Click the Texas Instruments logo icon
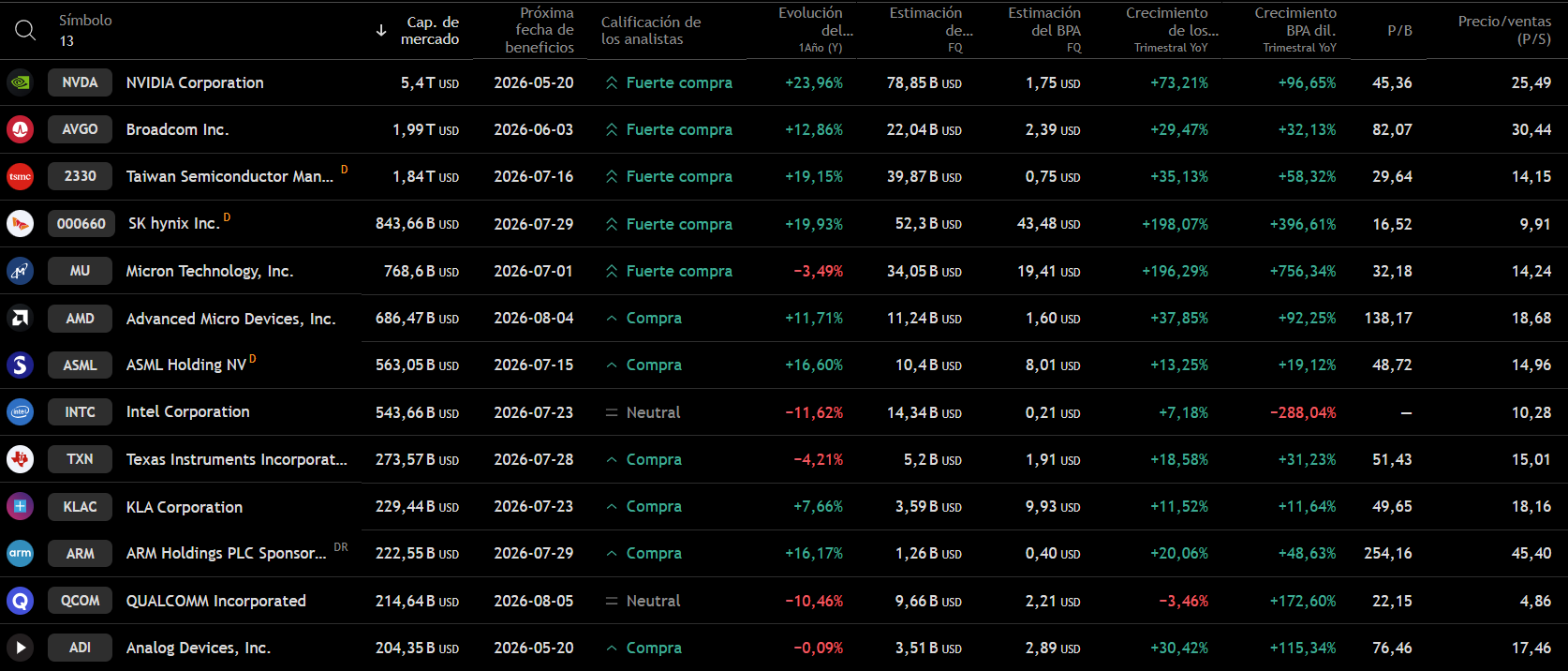 tap(20, 459)
